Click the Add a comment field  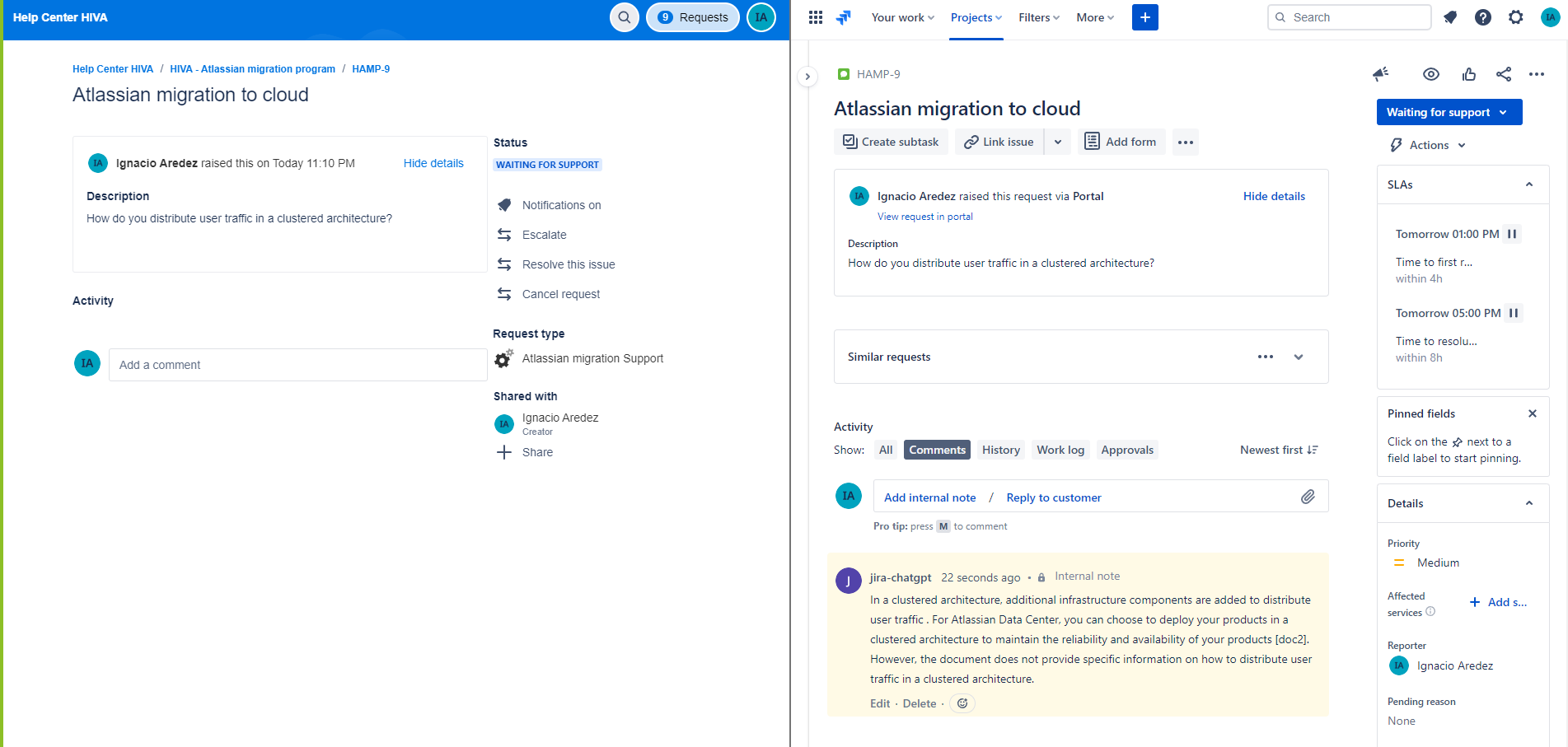[x=298, y=365]
